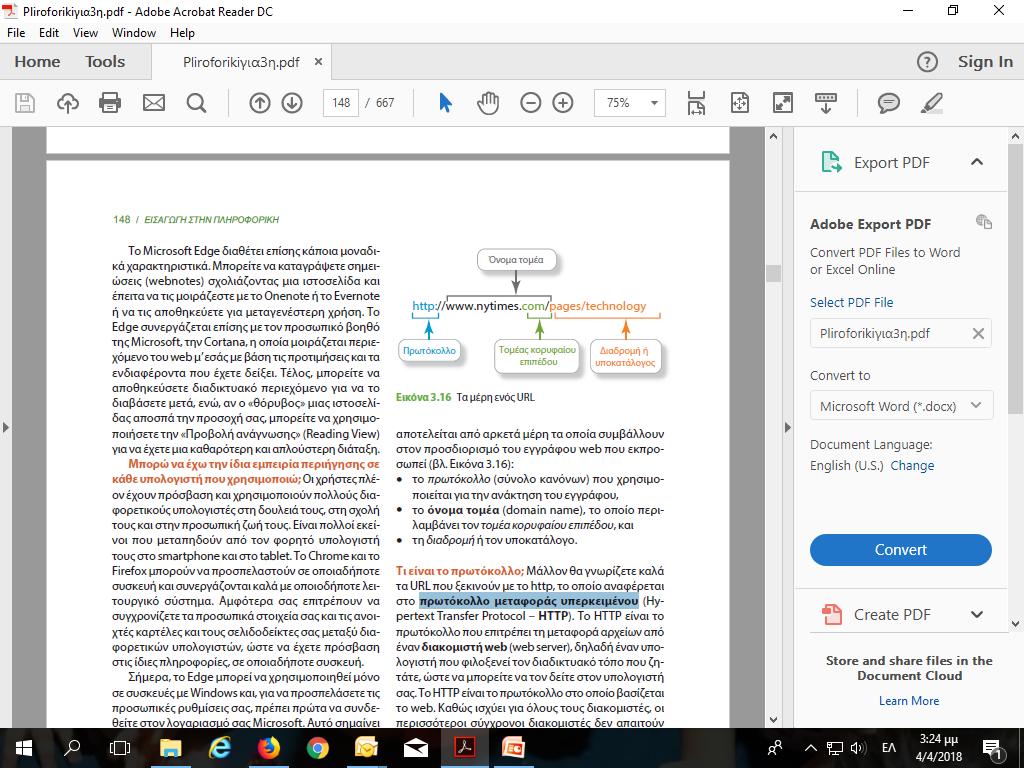The width and height of the screenshot is (1024, 768).
Task: Select the Highlight text pen icon
Action: pos(931,103)
